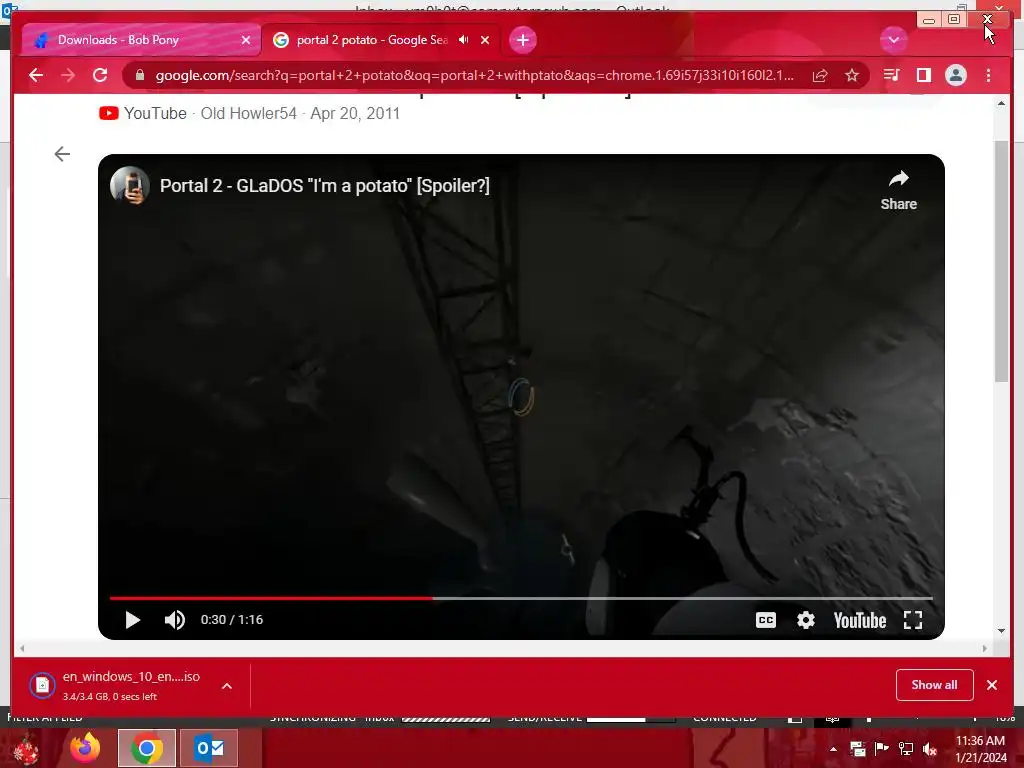Expand the tab search dropdown
Viewport: 1024px width, 768px height.
tap(893, 40)
